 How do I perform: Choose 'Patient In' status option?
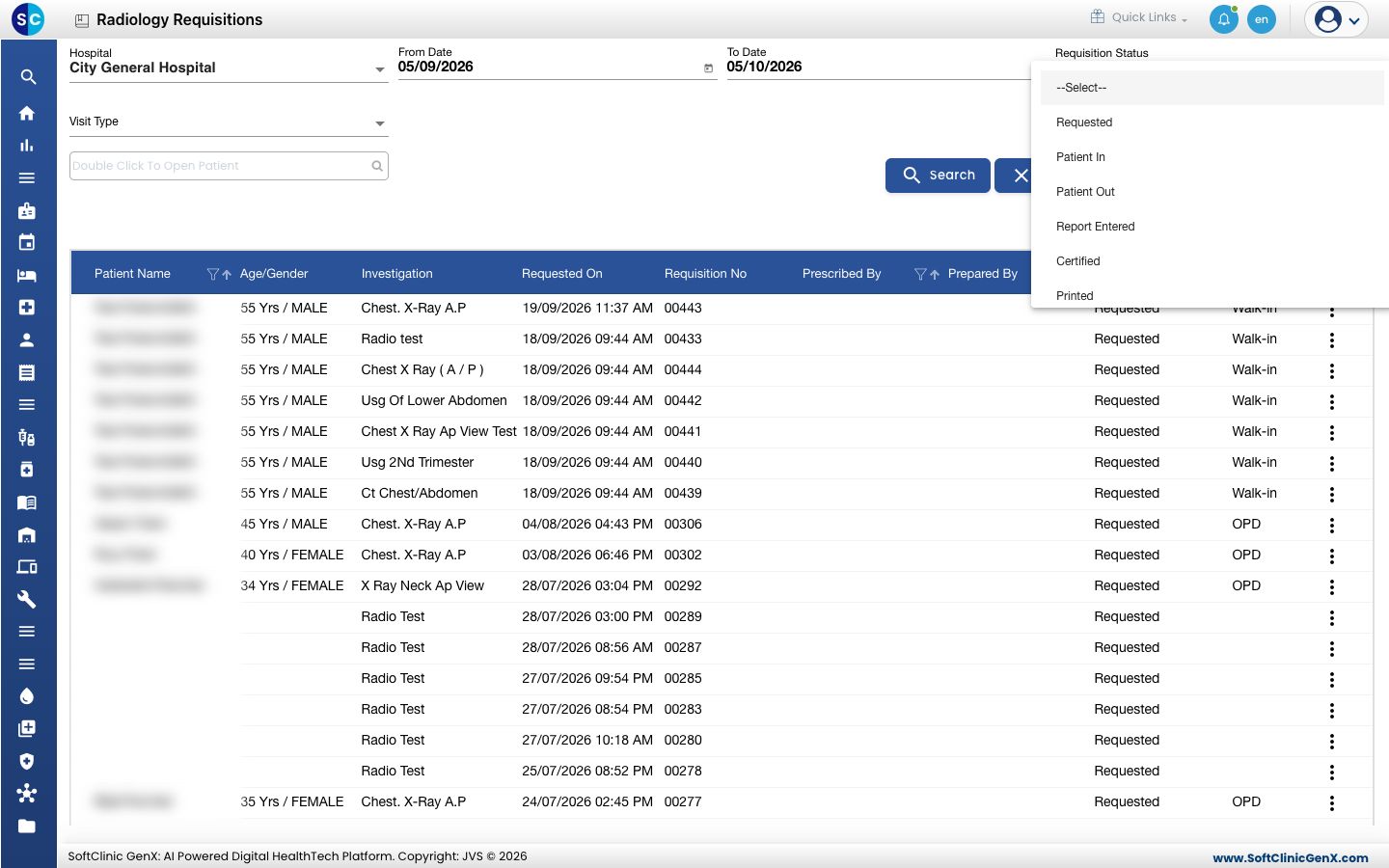(x=1212, y=157)
